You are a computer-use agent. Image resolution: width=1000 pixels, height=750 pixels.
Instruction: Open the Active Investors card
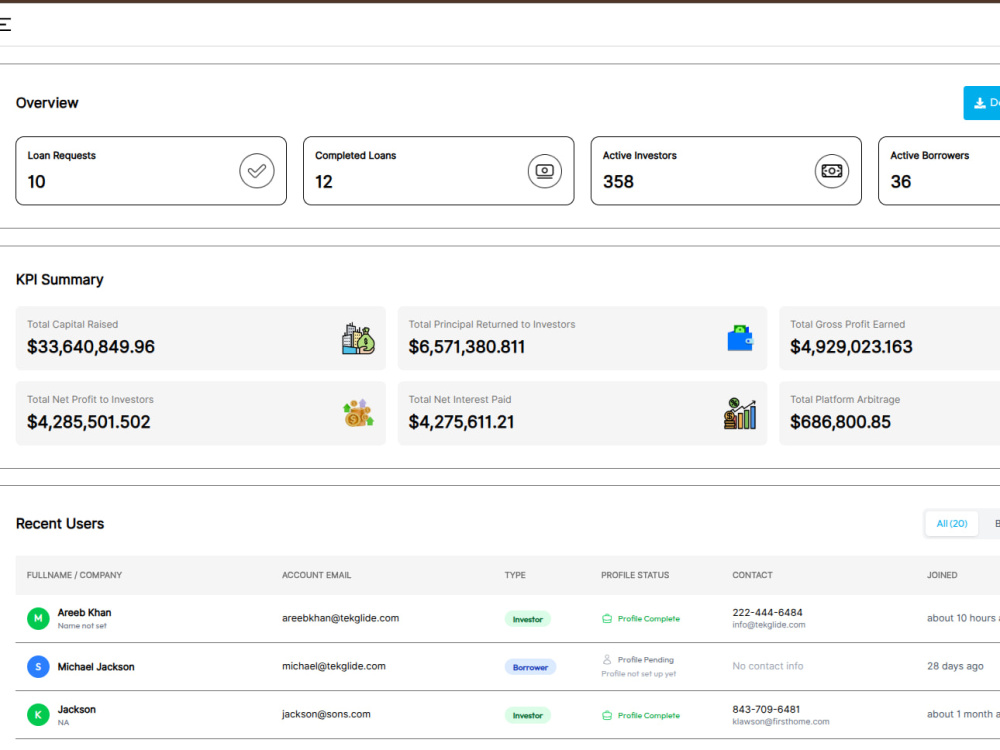pyautogui.click(x=726, y=171)
